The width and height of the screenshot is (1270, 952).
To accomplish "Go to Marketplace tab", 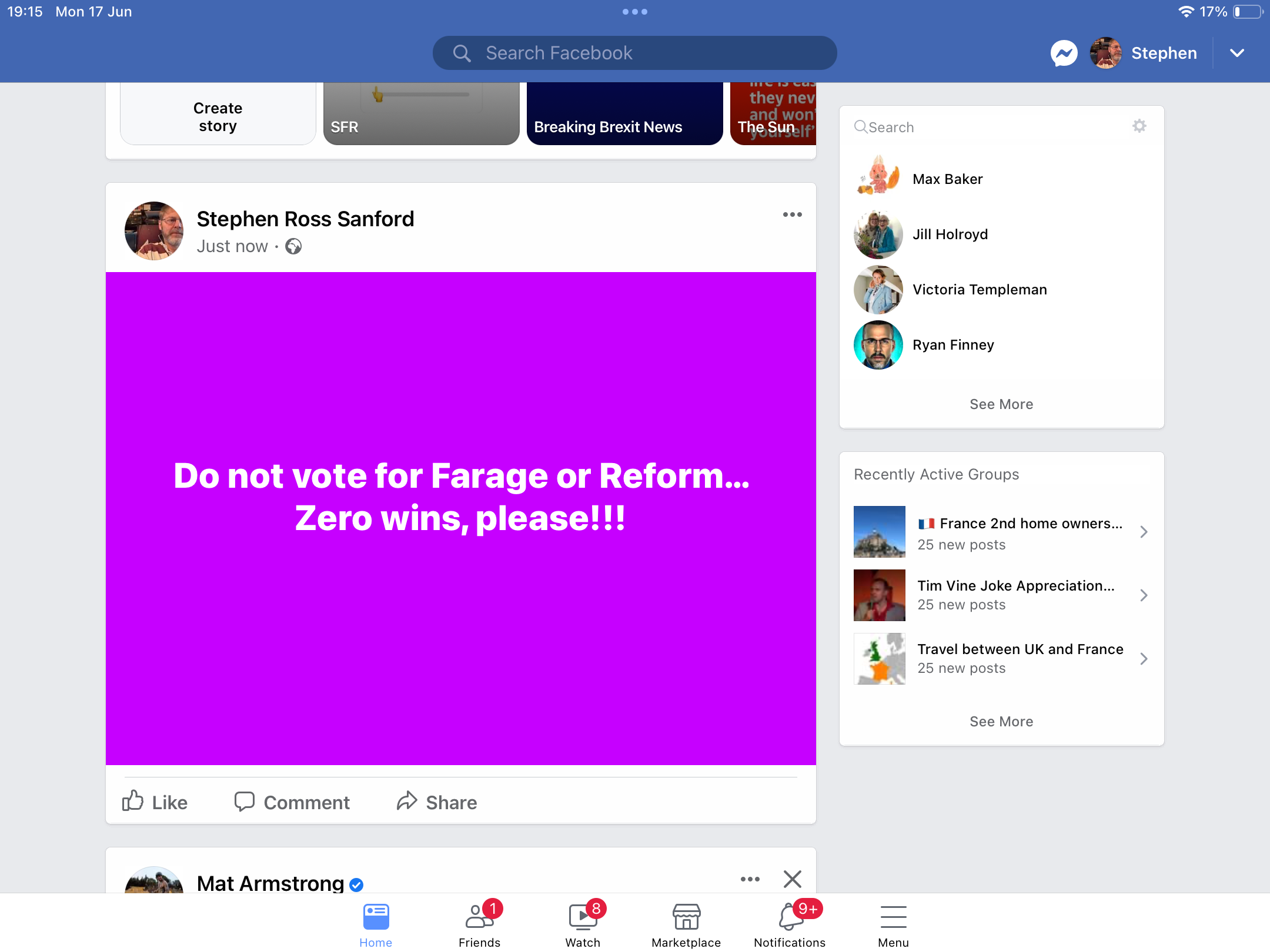I will point(686,924).
